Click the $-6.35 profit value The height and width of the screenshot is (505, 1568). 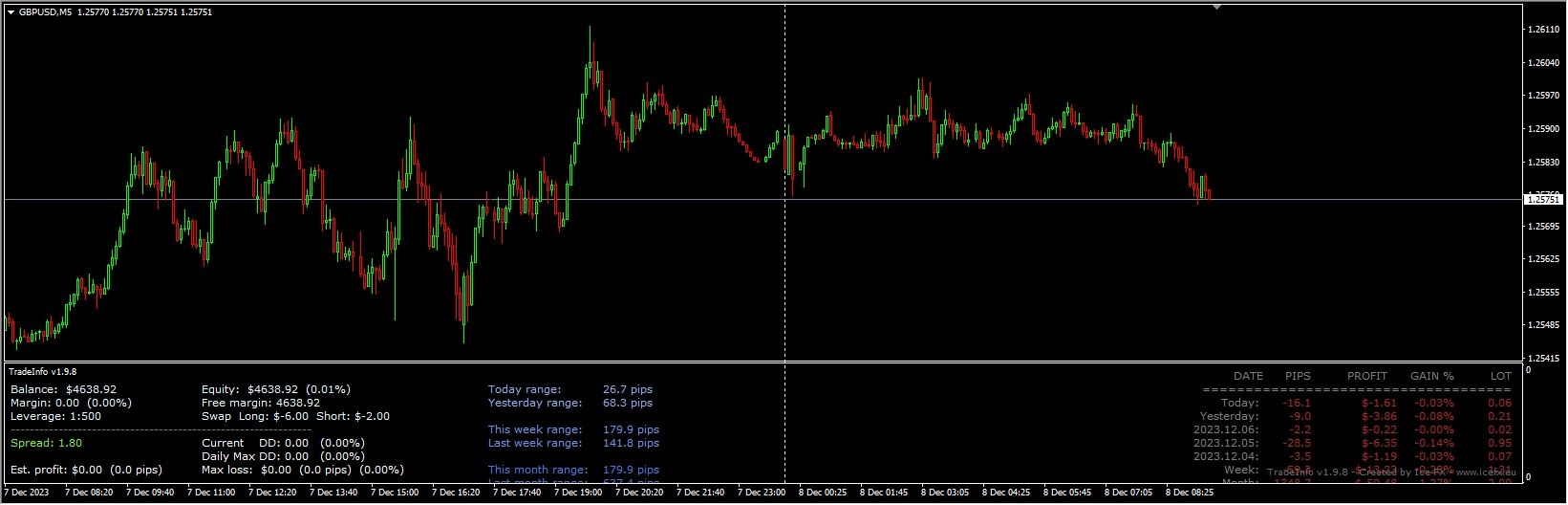[1380, 444]
